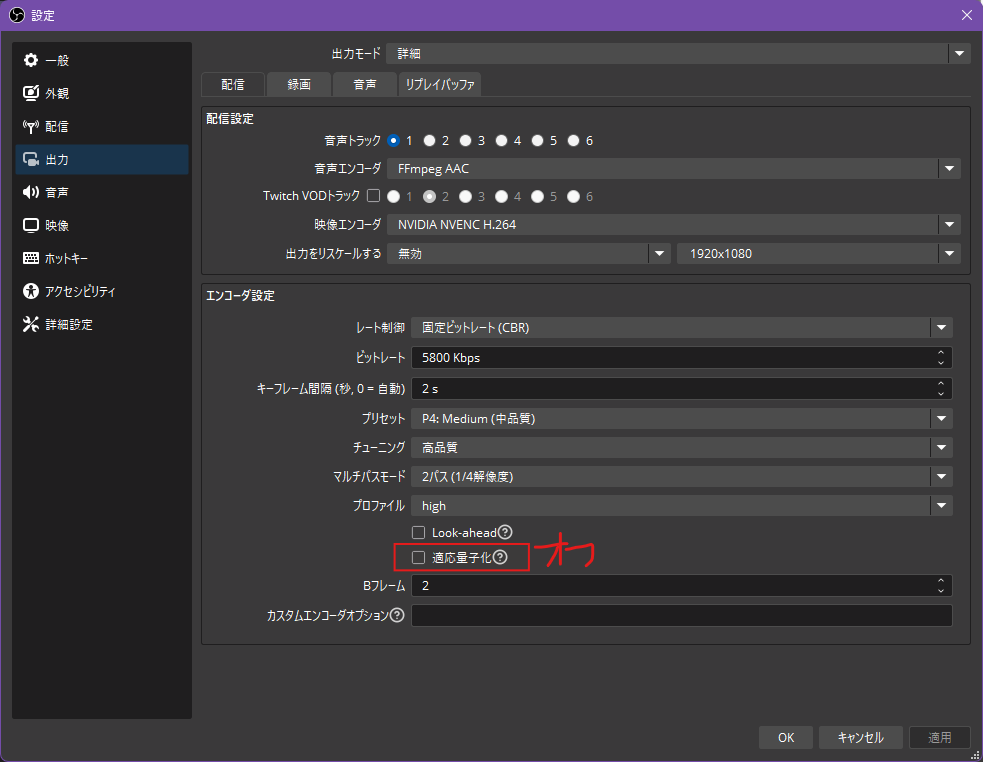
Task: Select the 映像 monitor icon
Action: (x=31, y=225)
